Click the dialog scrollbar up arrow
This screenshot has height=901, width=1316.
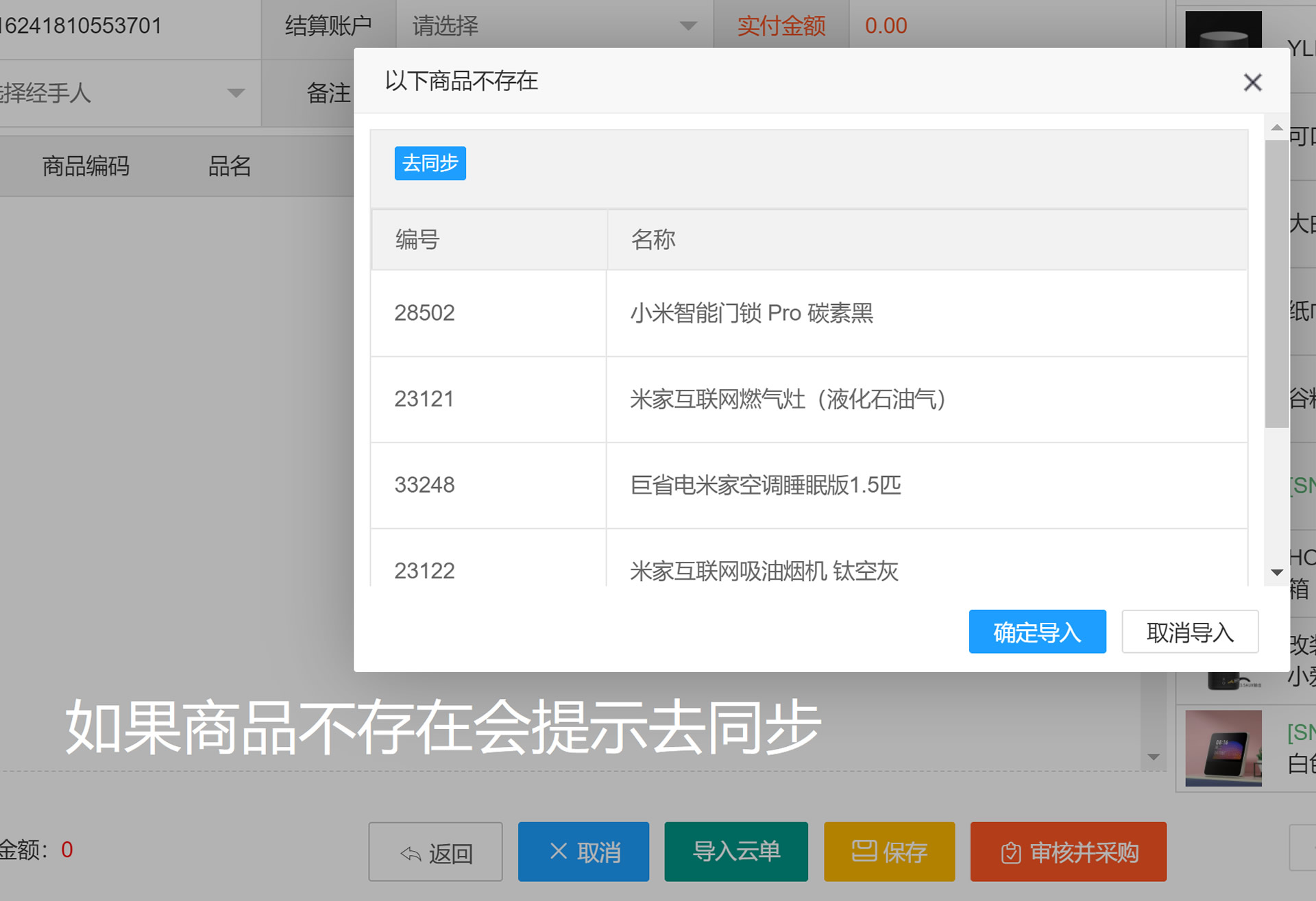coord(1276,127)
